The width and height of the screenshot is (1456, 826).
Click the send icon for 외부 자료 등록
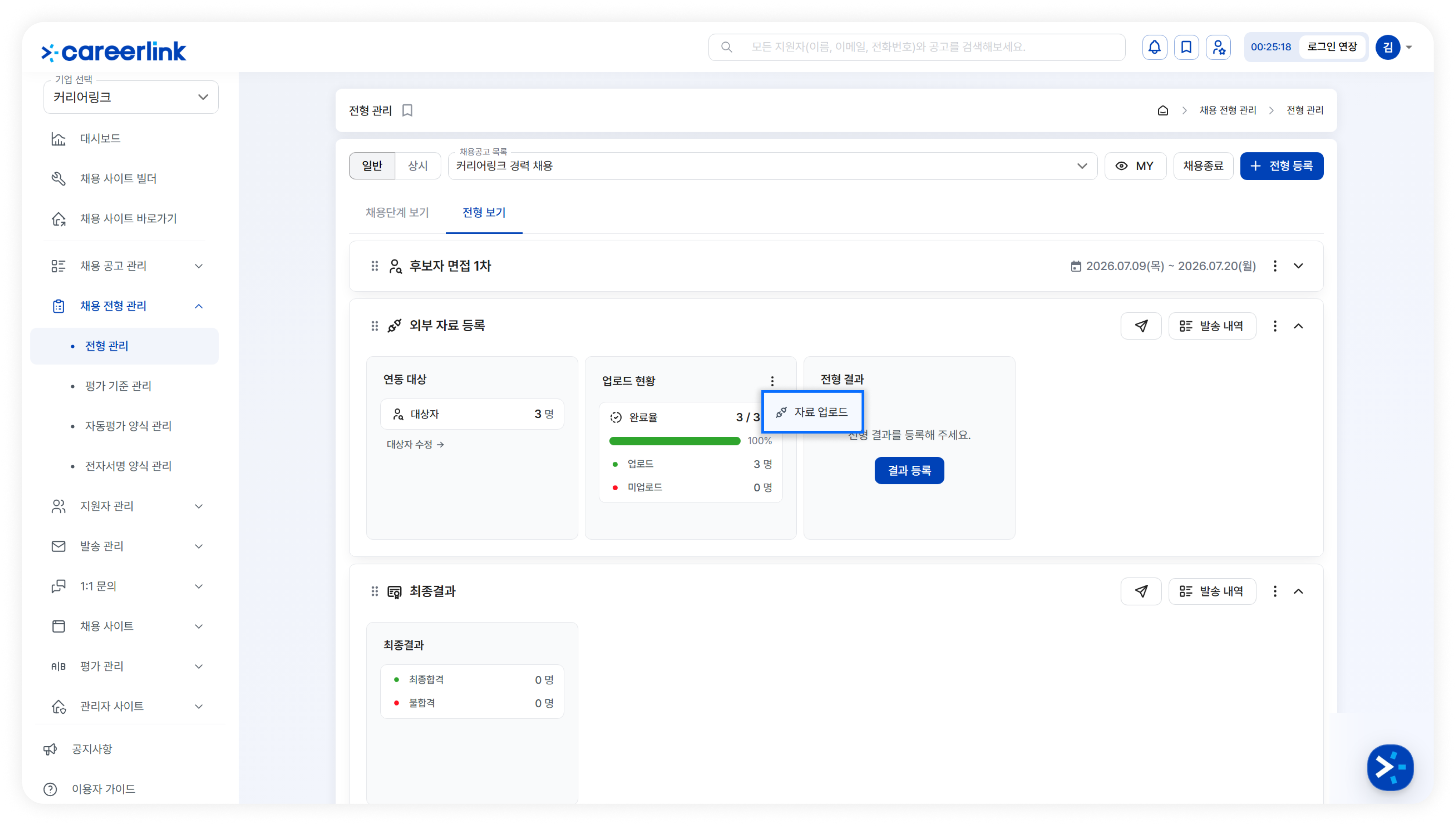pos(1141,326)
